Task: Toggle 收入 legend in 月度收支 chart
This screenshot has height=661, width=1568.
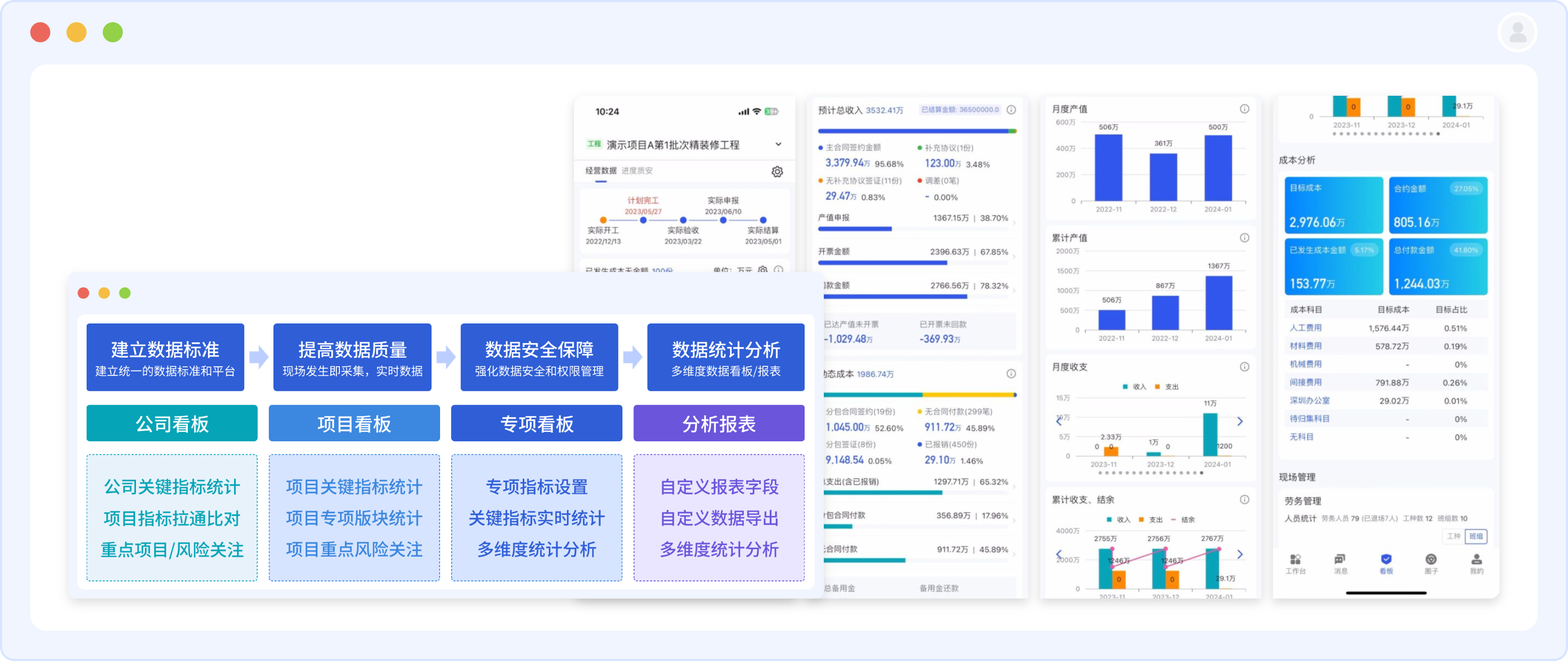Action: (1134, 387)
